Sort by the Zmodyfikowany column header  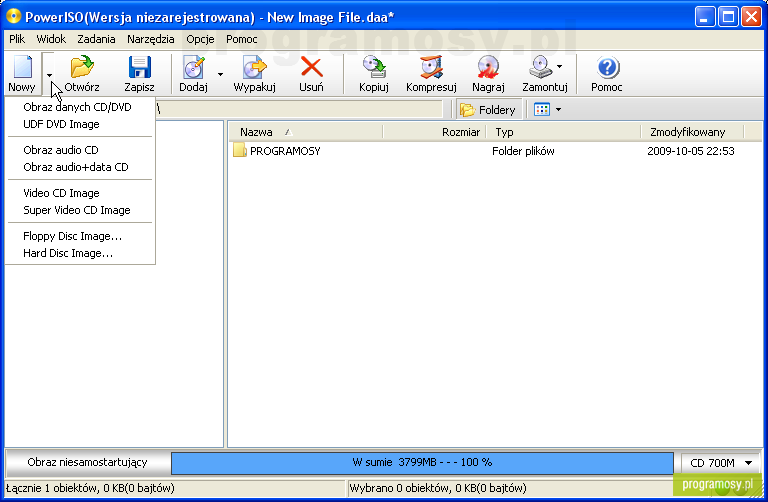tap(693, 132)
